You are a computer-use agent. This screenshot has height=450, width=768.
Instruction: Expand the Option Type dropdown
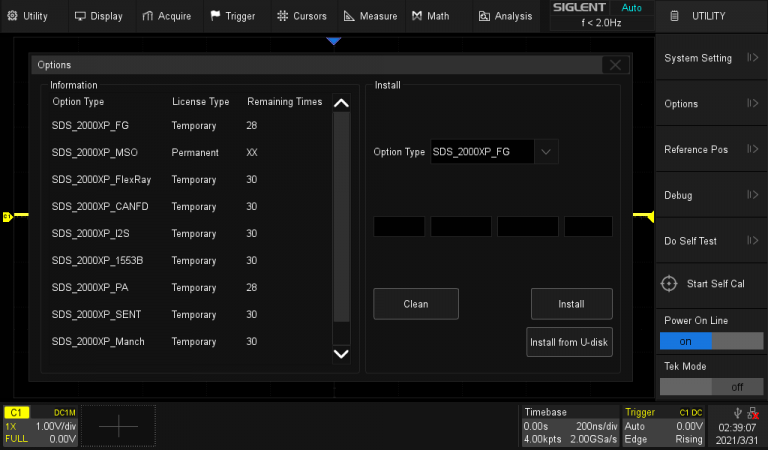click(546, 152)
